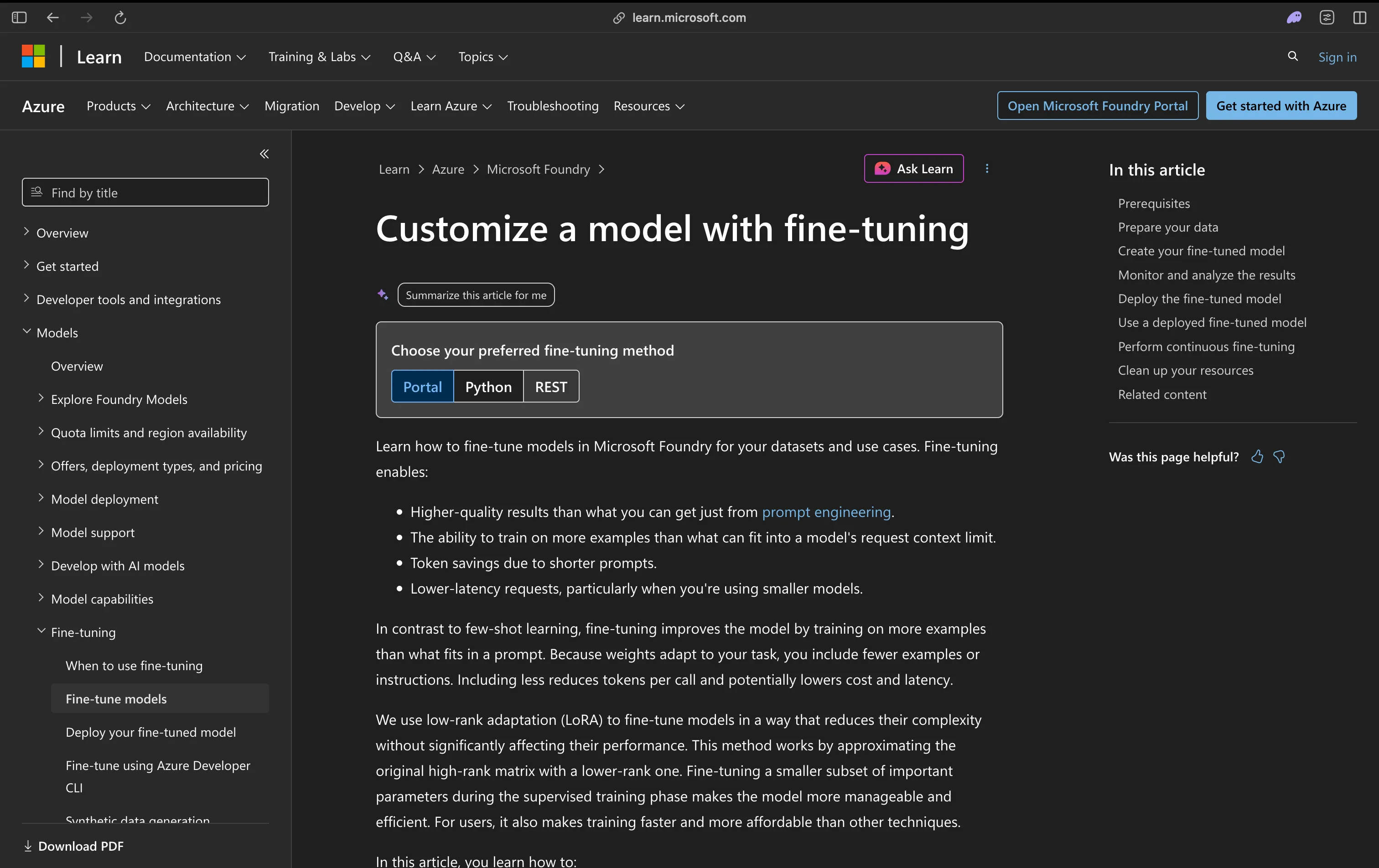Select the Portal fine-tuning method tab

coord(423,387)
